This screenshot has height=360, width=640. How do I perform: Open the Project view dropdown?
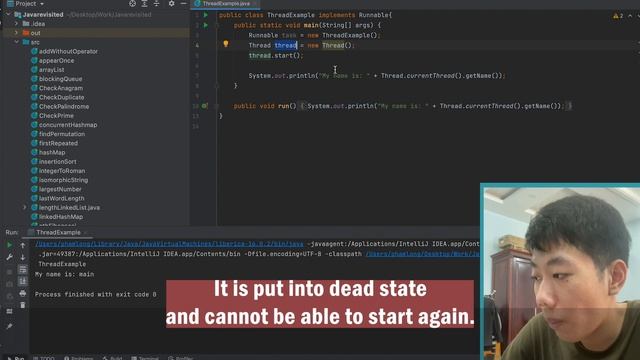tap(26, 4)
